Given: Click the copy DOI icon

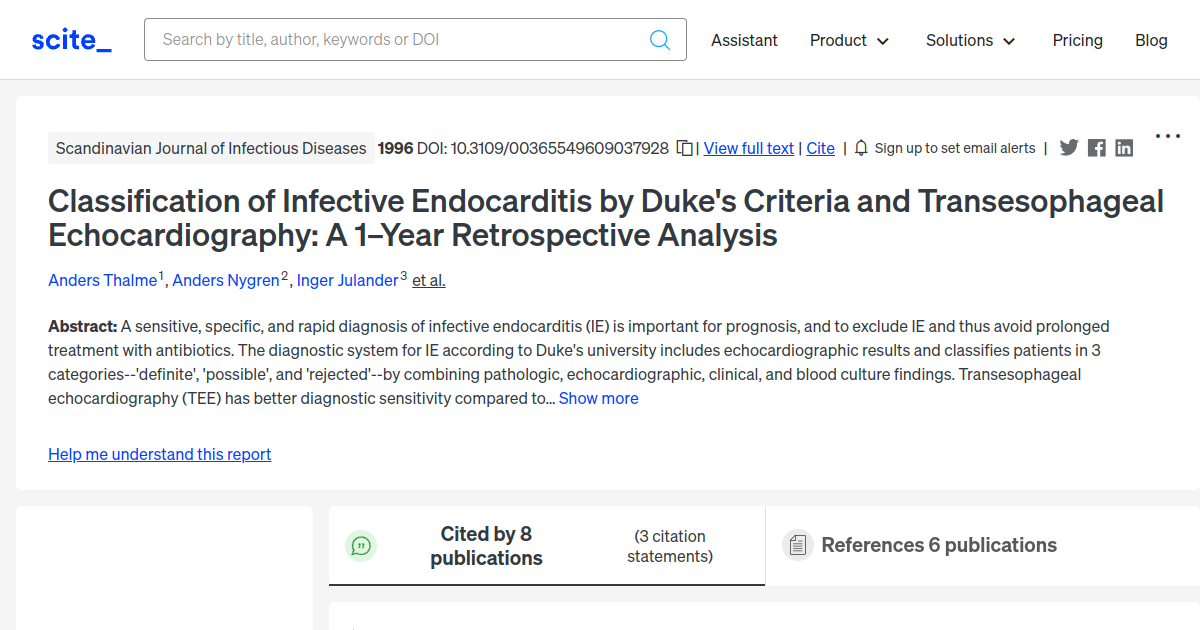Looking at the screenshot, I should (x=684, y=147).
